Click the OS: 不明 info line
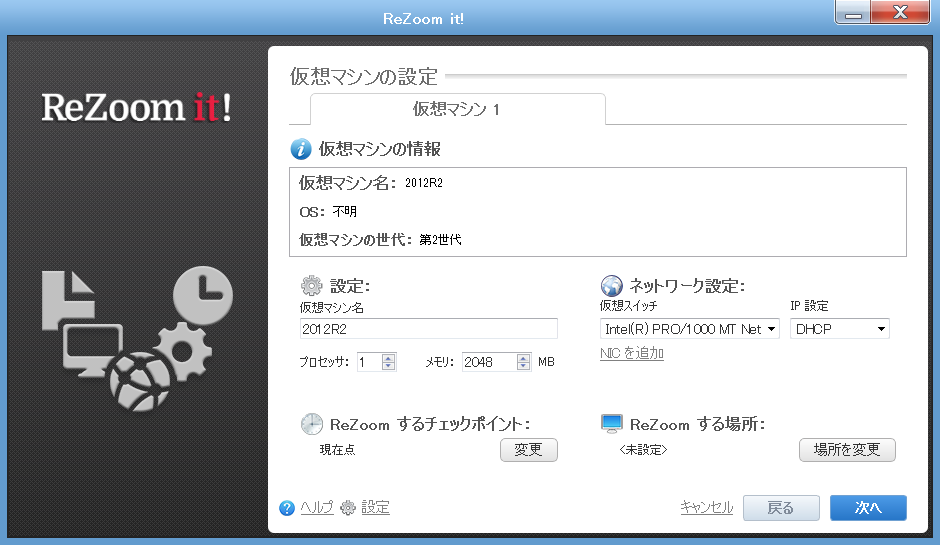This screenshot has height=545, width=940. 328,212
